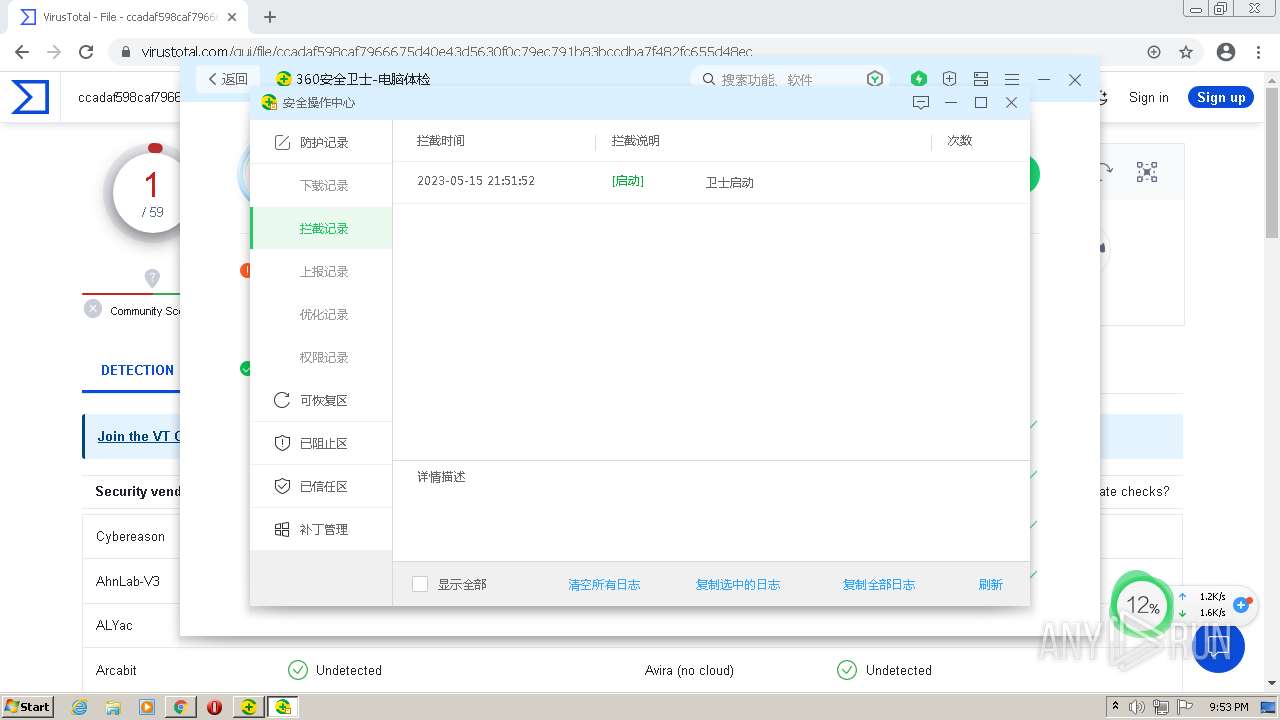
Task: Click 拦截时间 column header
Action: pyautogui.click(x=441, y=141)
